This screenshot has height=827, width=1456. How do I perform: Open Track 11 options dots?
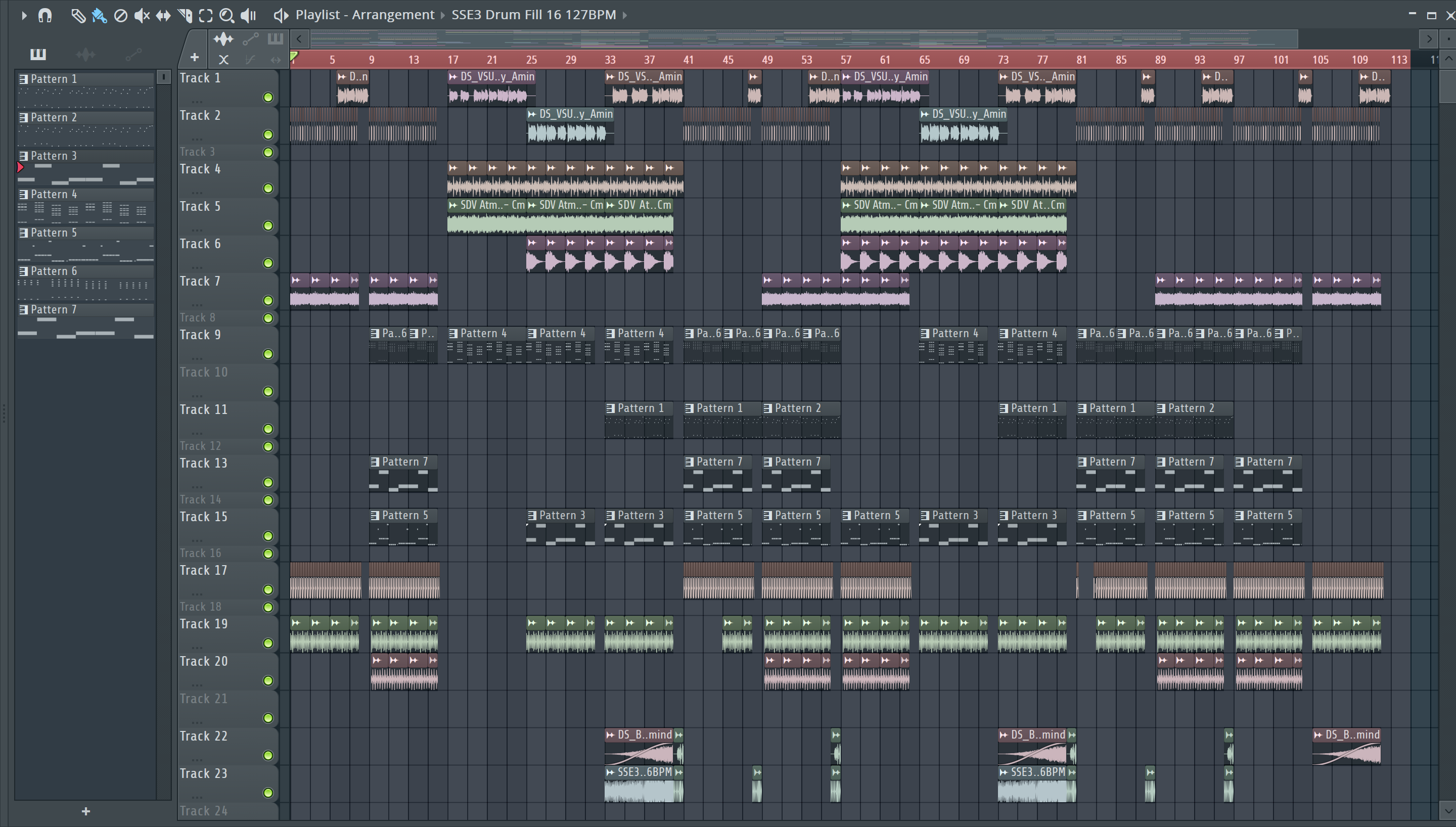click(x=197, y=433)
